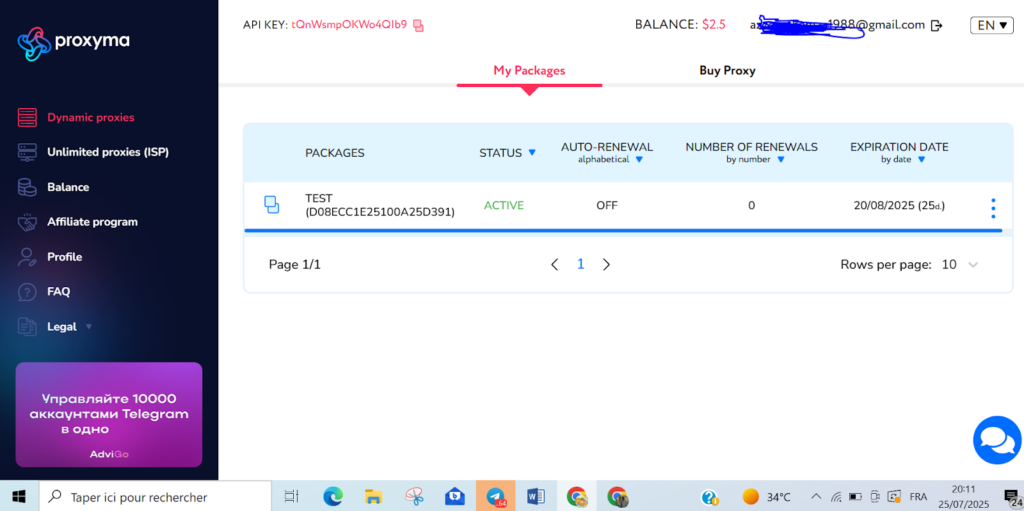1024x511 pixels.
Task: Open Microsoft Edge from taskbar
Action: 333,496
